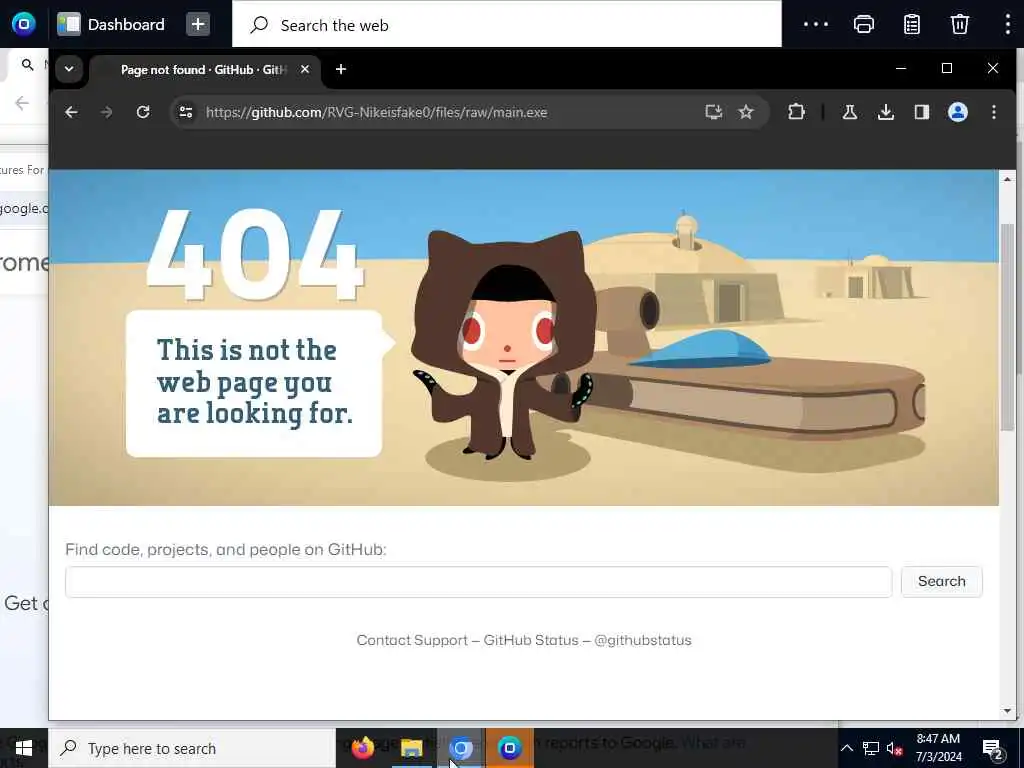This screenshot has width=1024, height=768.
Task: Open vertical ellipsis menu in top bar
Action: pos(1008,24)
